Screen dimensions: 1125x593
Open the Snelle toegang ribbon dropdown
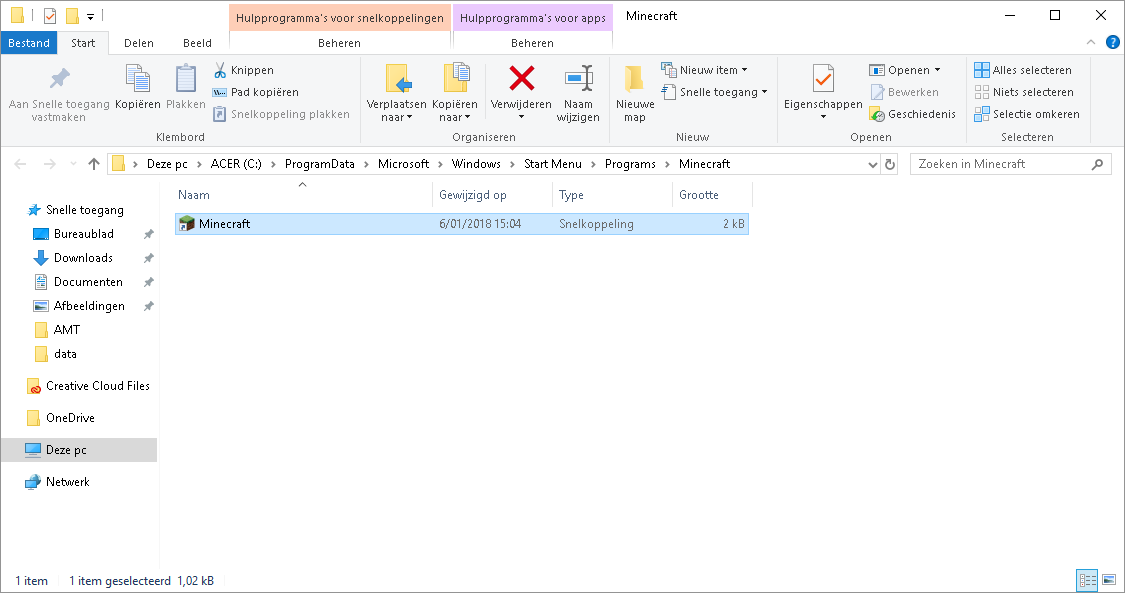[715, 92]
